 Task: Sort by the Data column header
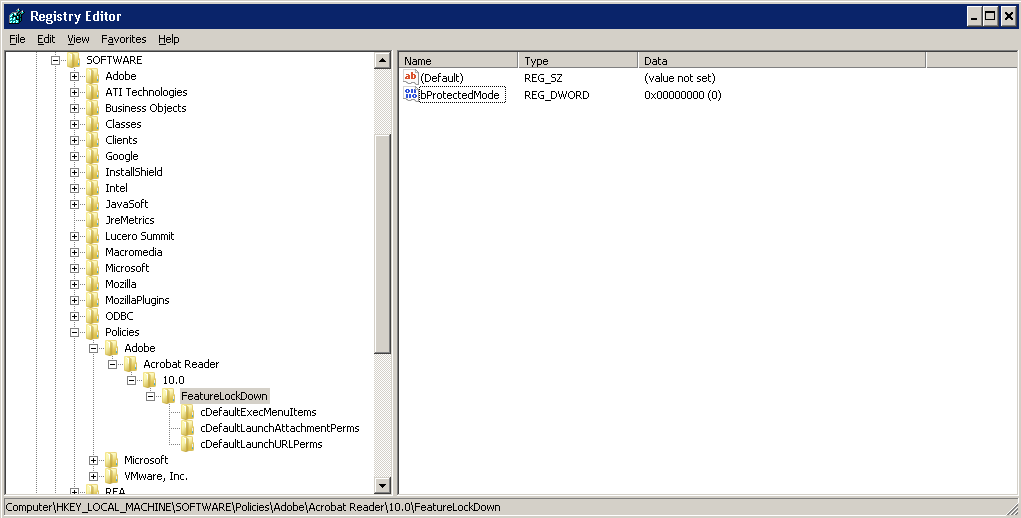coord(782,61)
